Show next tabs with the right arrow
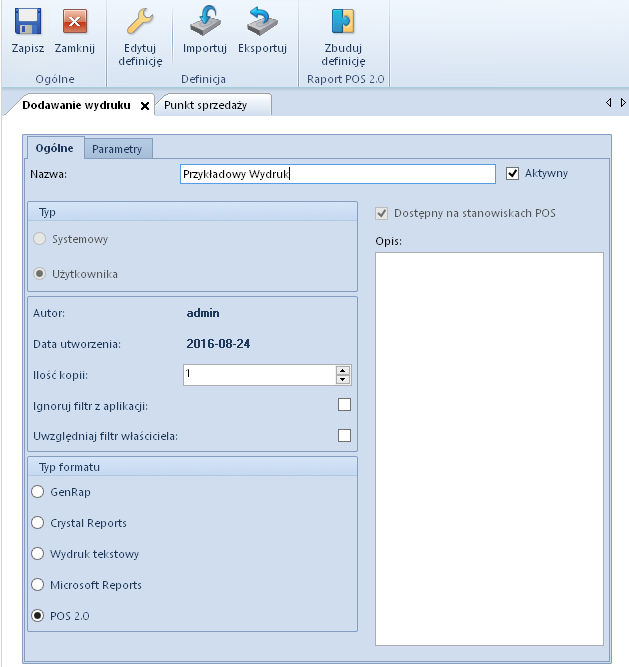Image resolution: width=629 pixels, height=667 pixels. [623, 103]
